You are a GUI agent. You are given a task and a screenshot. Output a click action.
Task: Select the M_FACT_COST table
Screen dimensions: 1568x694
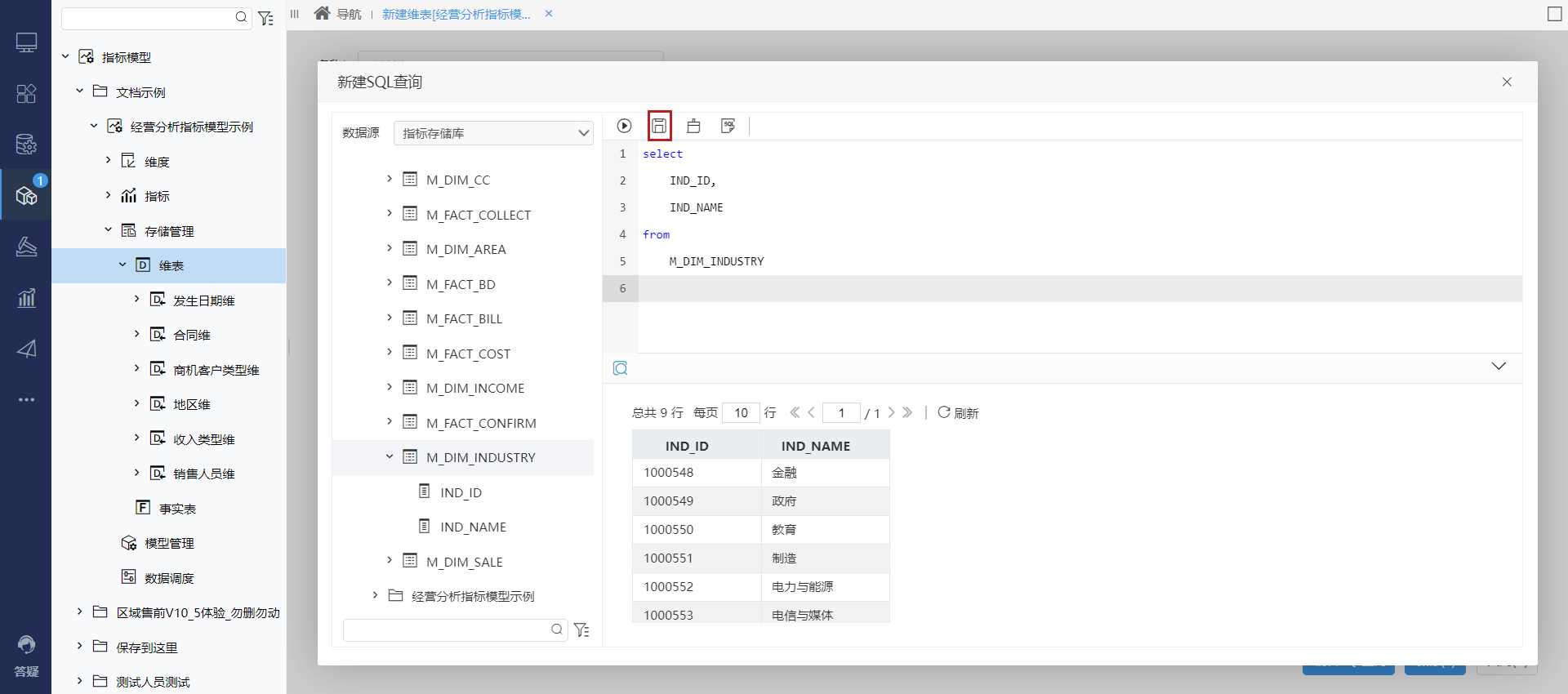468,354
